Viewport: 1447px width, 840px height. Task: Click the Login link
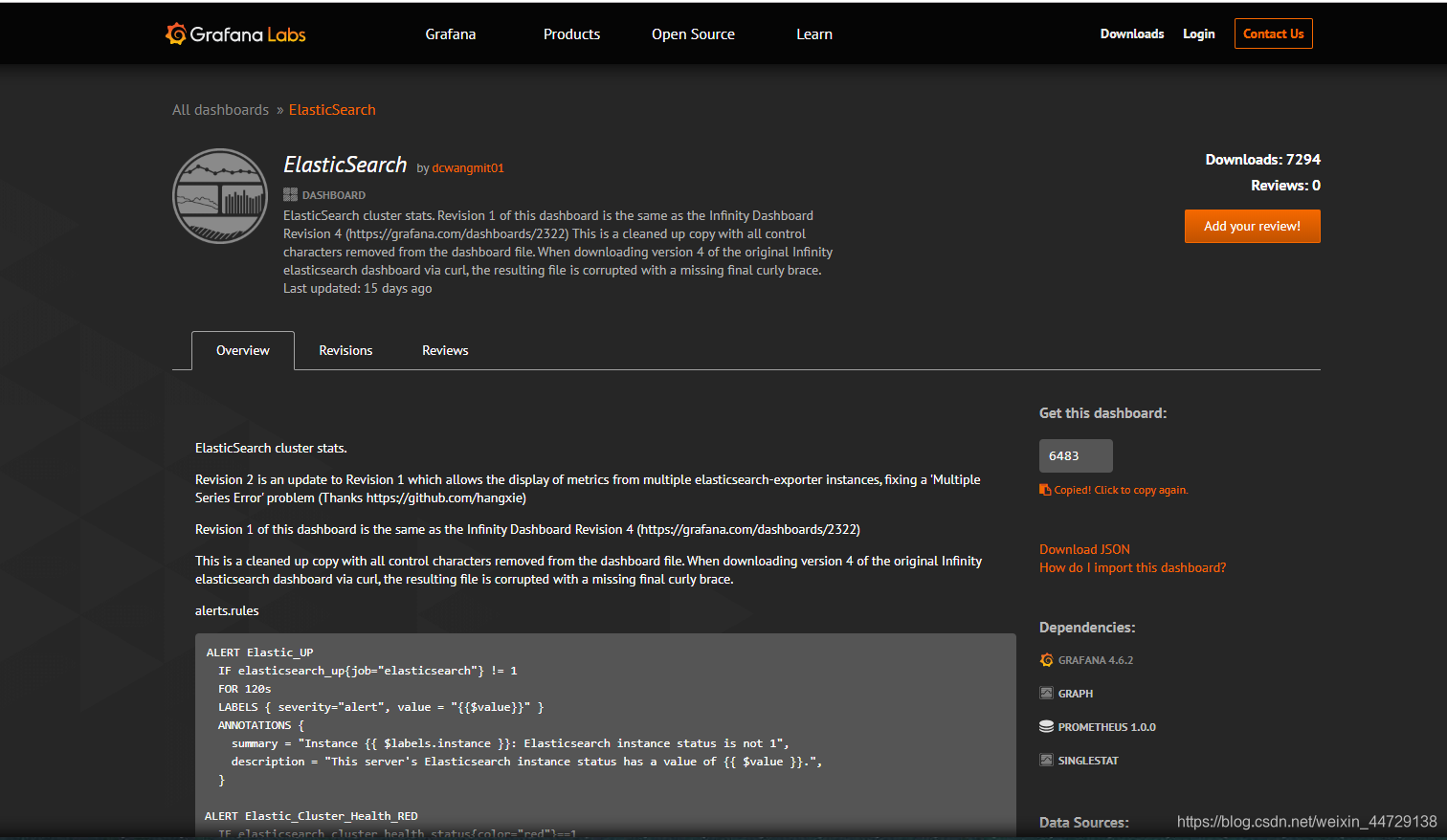pos(1198,33)
